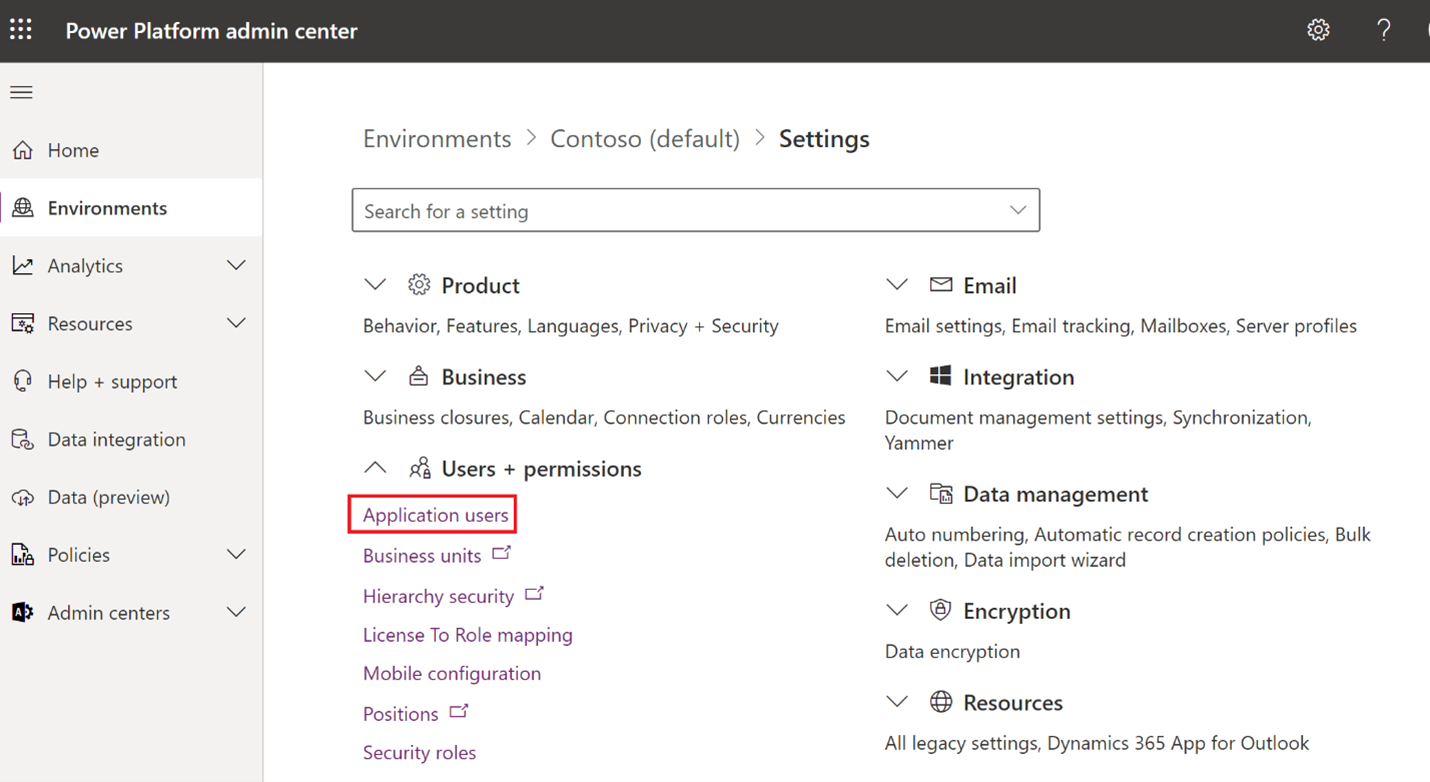Click the Data management icon
This screenshot has height=782, width=1430.
[x=941, y=493]
